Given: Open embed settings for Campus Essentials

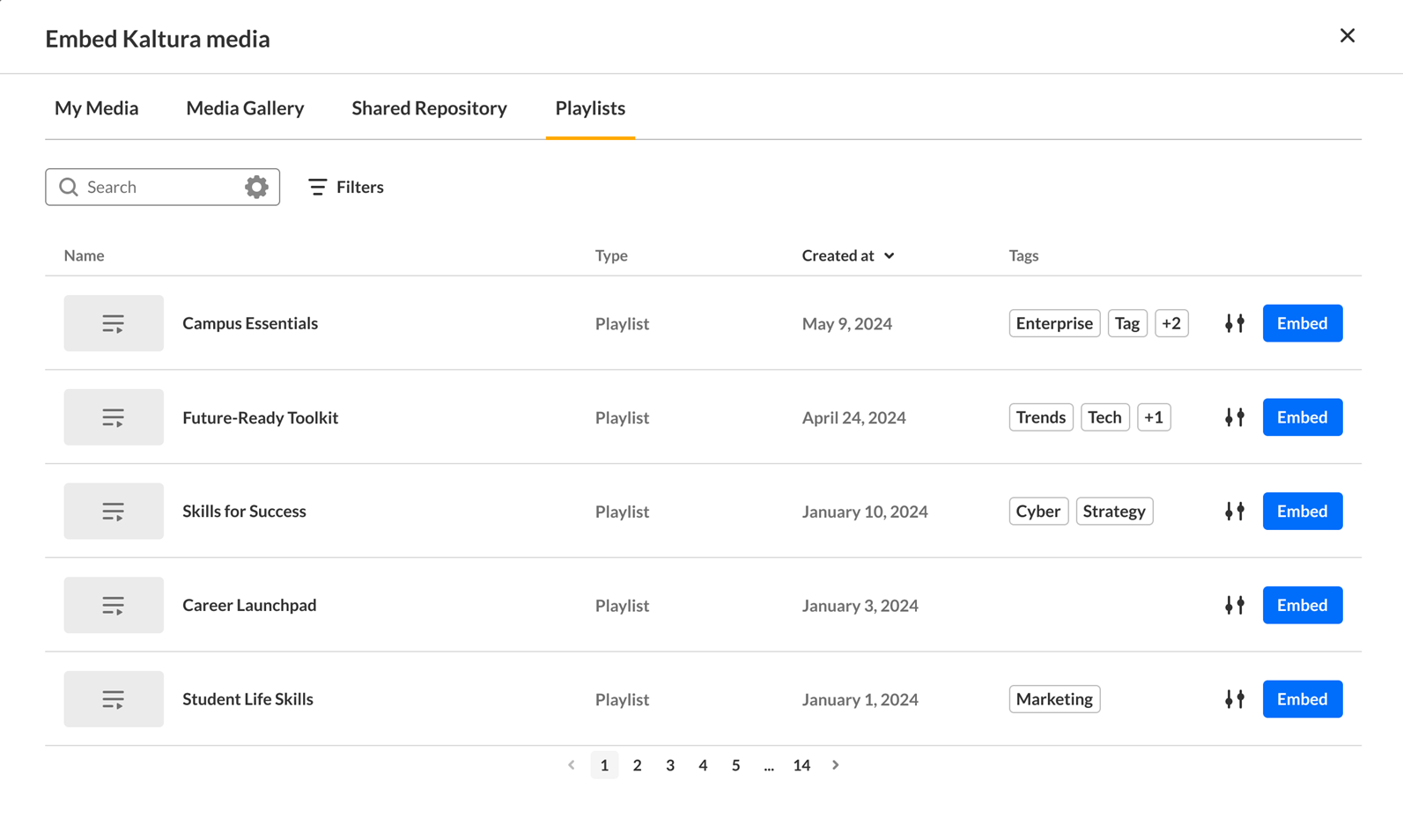Looking at the screenshot, I should click(x=1234, y=323).
